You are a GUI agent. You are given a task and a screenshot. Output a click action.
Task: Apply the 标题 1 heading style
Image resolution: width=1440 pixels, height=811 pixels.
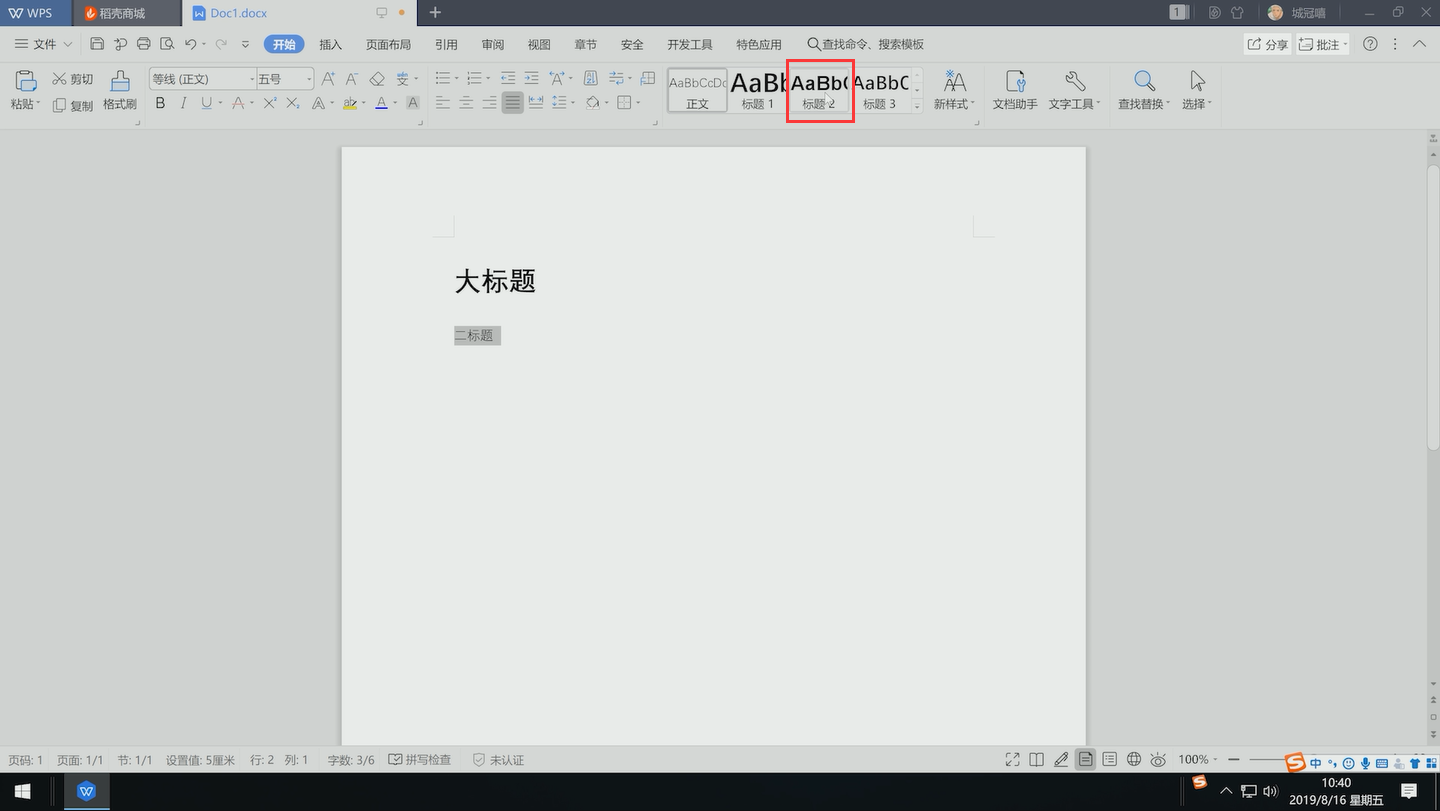(x=758, y=90)
